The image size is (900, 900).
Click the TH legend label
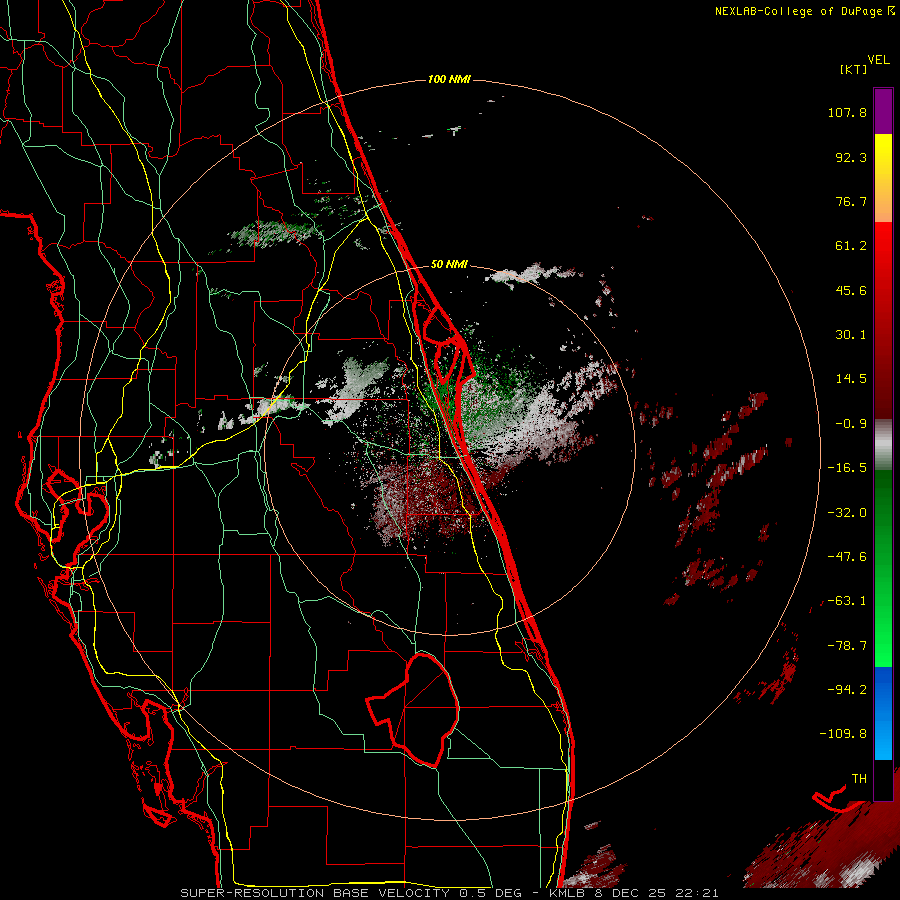[x=859, y=779]
